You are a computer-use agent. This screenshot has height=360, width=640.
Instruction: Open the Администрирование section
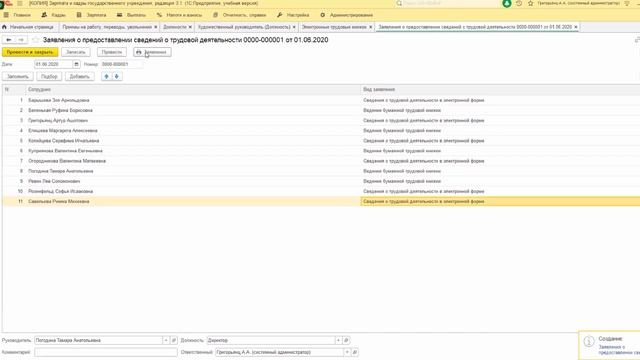pyautogui.click(x=347, y=15)
